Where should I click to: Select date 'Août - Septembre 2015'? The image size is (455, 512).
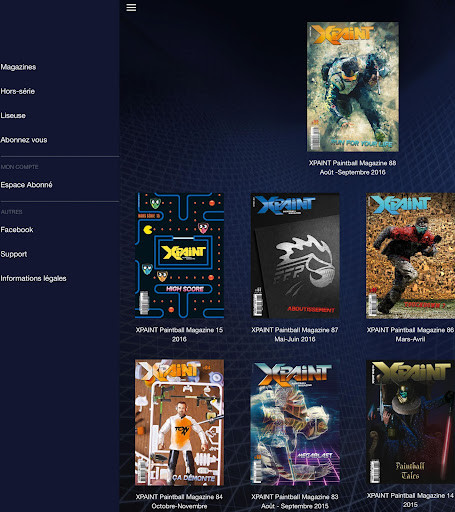pos(295,506)
